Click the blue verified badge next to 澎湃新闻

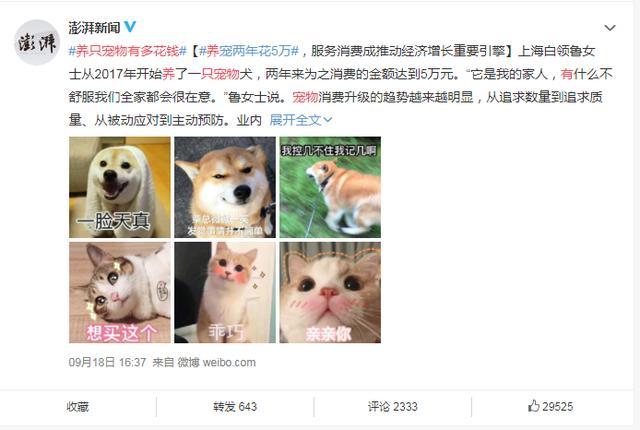coord(130,27)
